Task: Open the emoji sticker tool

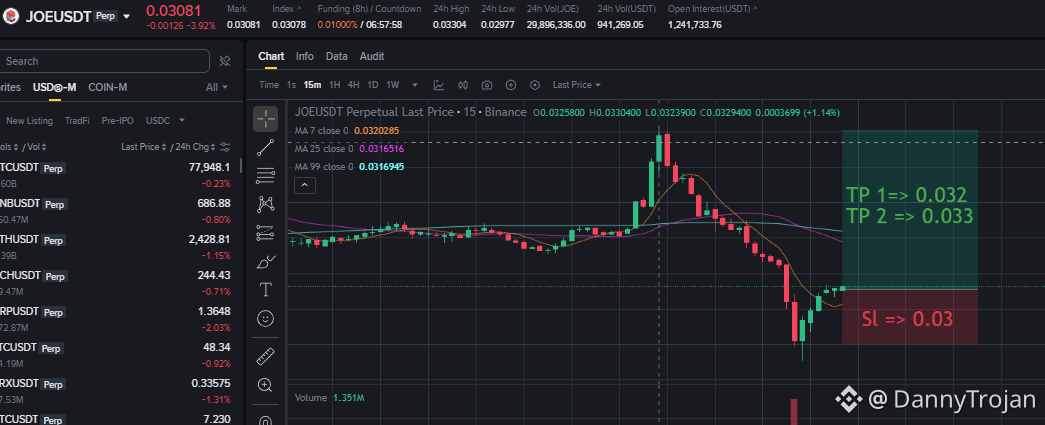Action: tap(266, 318)
